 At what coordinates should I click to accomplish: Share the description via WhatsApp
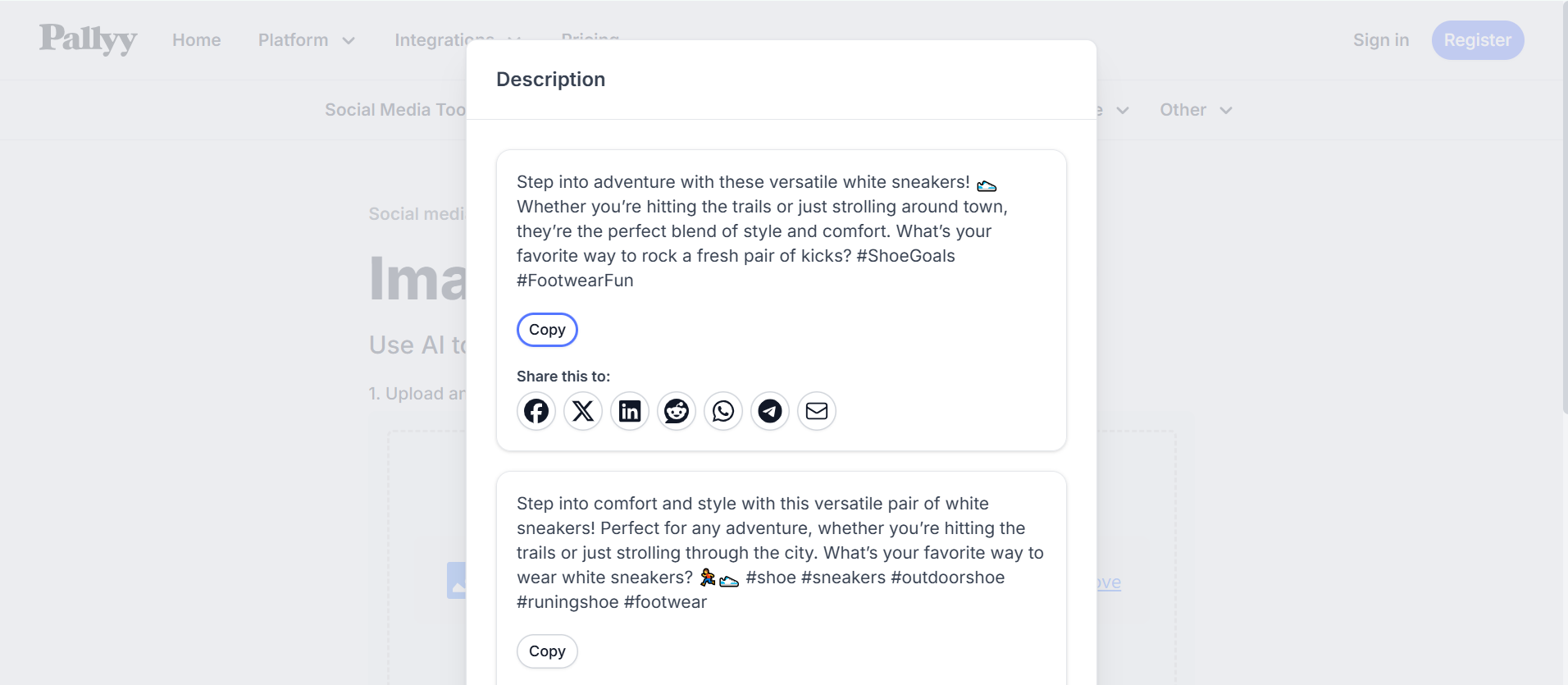click(723, 411)
